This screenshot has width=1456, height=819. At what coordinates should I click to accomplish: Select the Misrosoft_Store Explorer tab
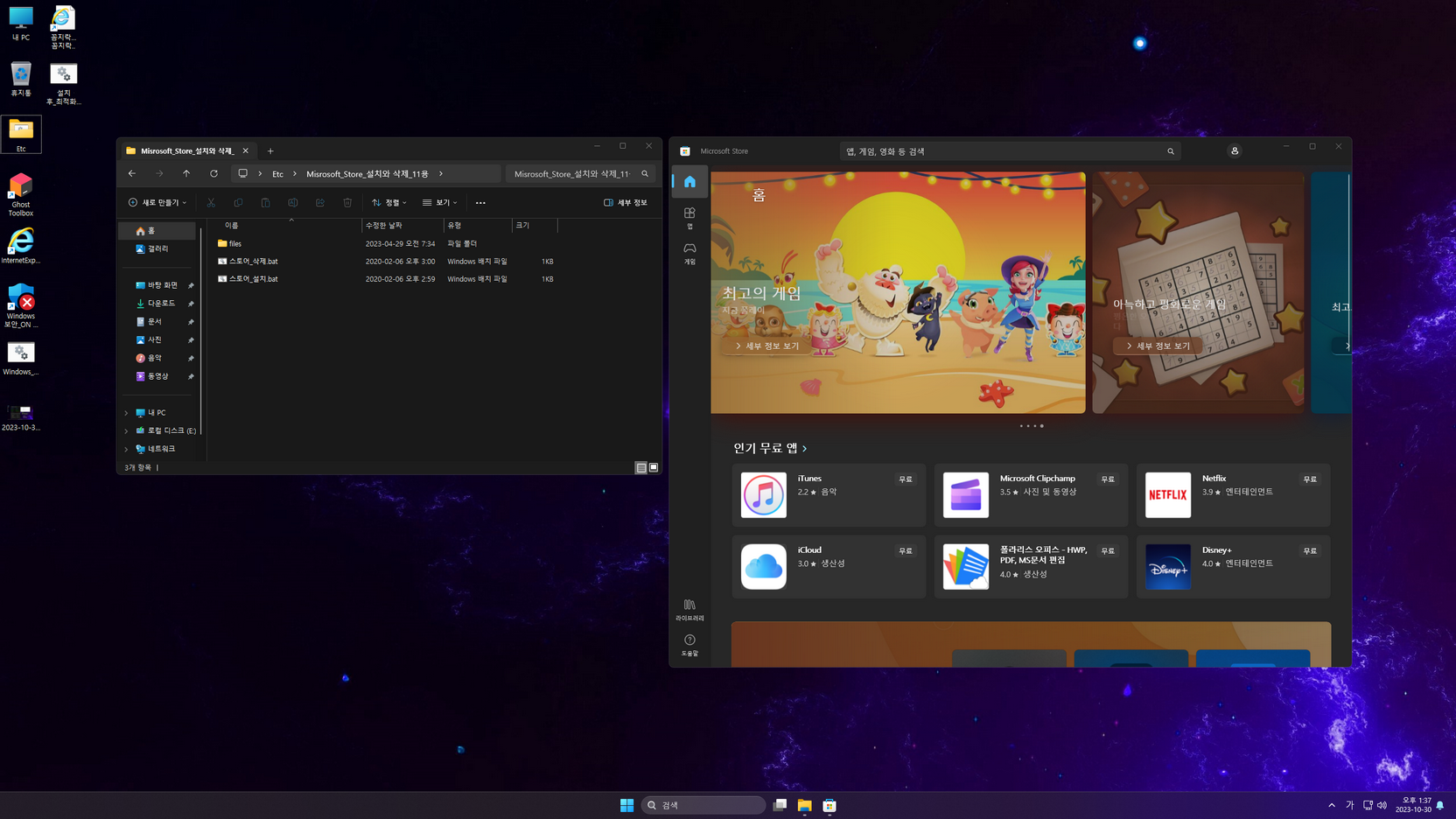[x=187, y=150]
